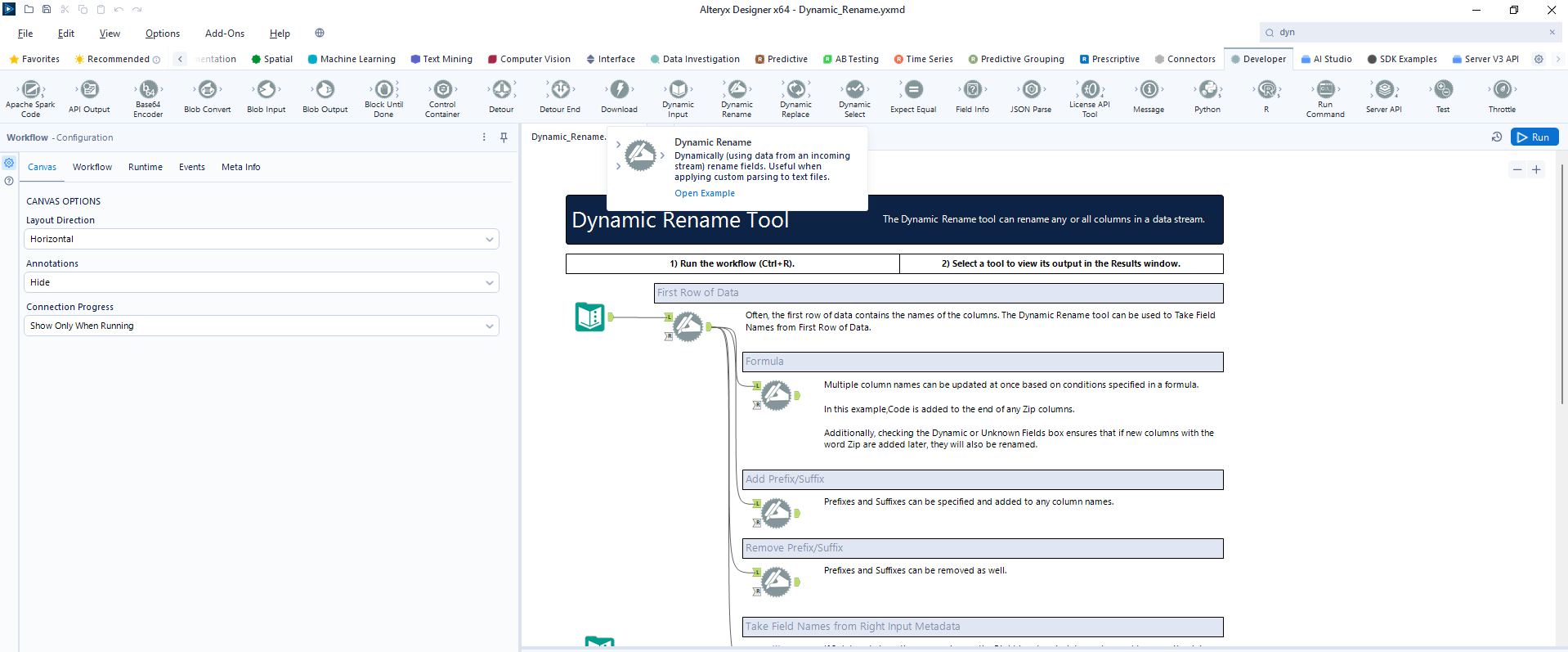Open the Options menu
The image size is (1568, 652).
click(x=162, y=34)
